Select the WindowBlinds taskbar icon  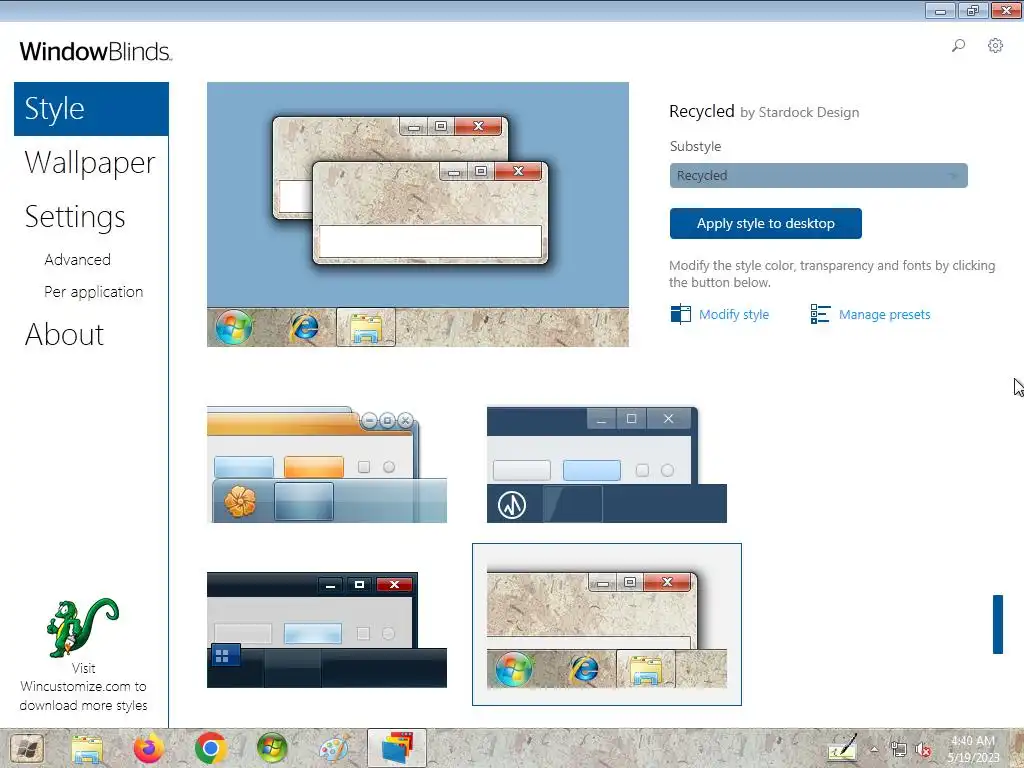(x=396, y=748)
